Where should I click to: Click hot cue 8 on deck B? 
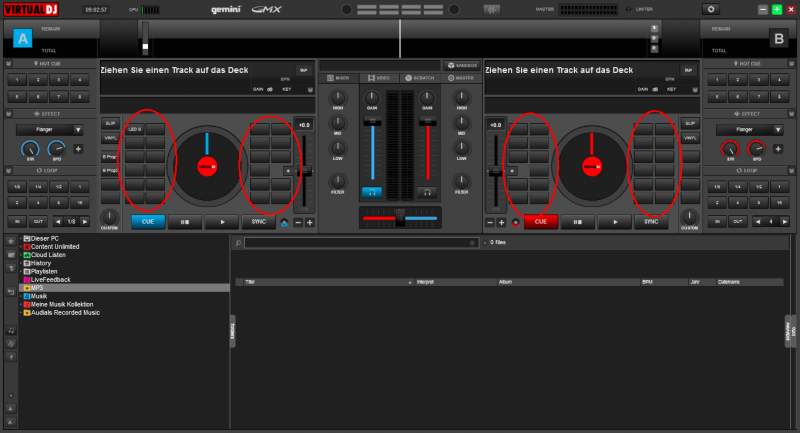[779, 96]
